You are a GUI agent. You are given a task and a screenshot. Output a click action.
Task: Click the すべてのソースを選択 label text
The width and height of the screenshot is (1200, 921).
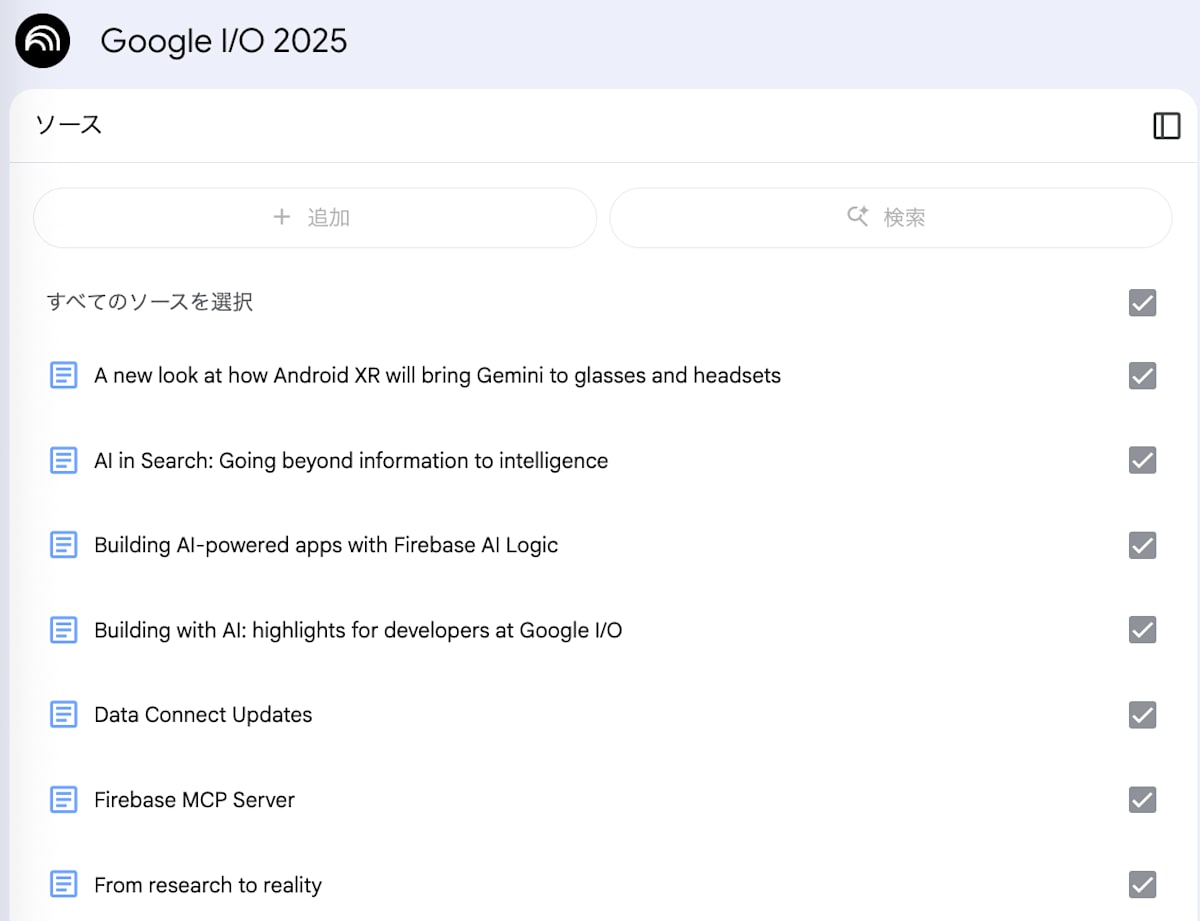pos(149,302)
